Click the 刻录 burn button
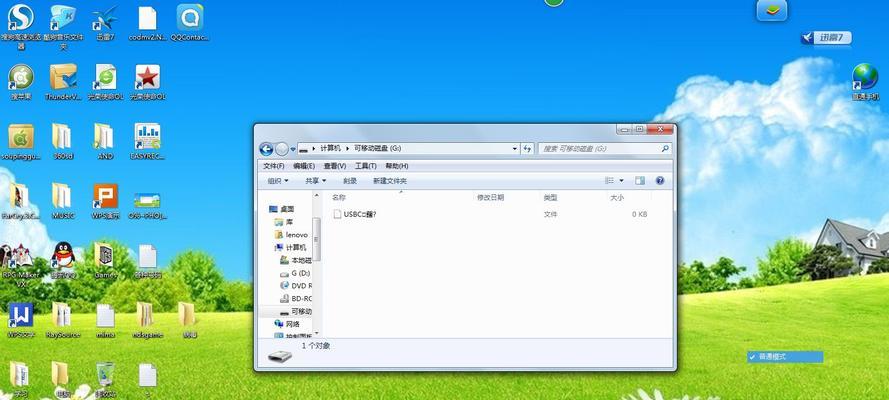 coord(350,181)
